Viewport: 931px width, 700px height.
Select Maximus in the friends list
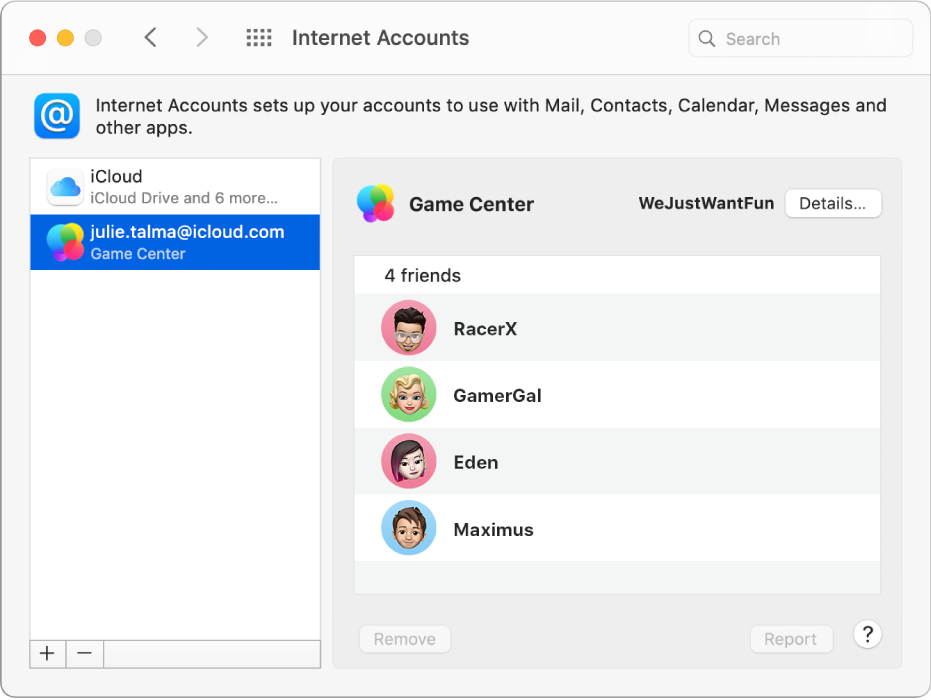[x=493, y=530]
